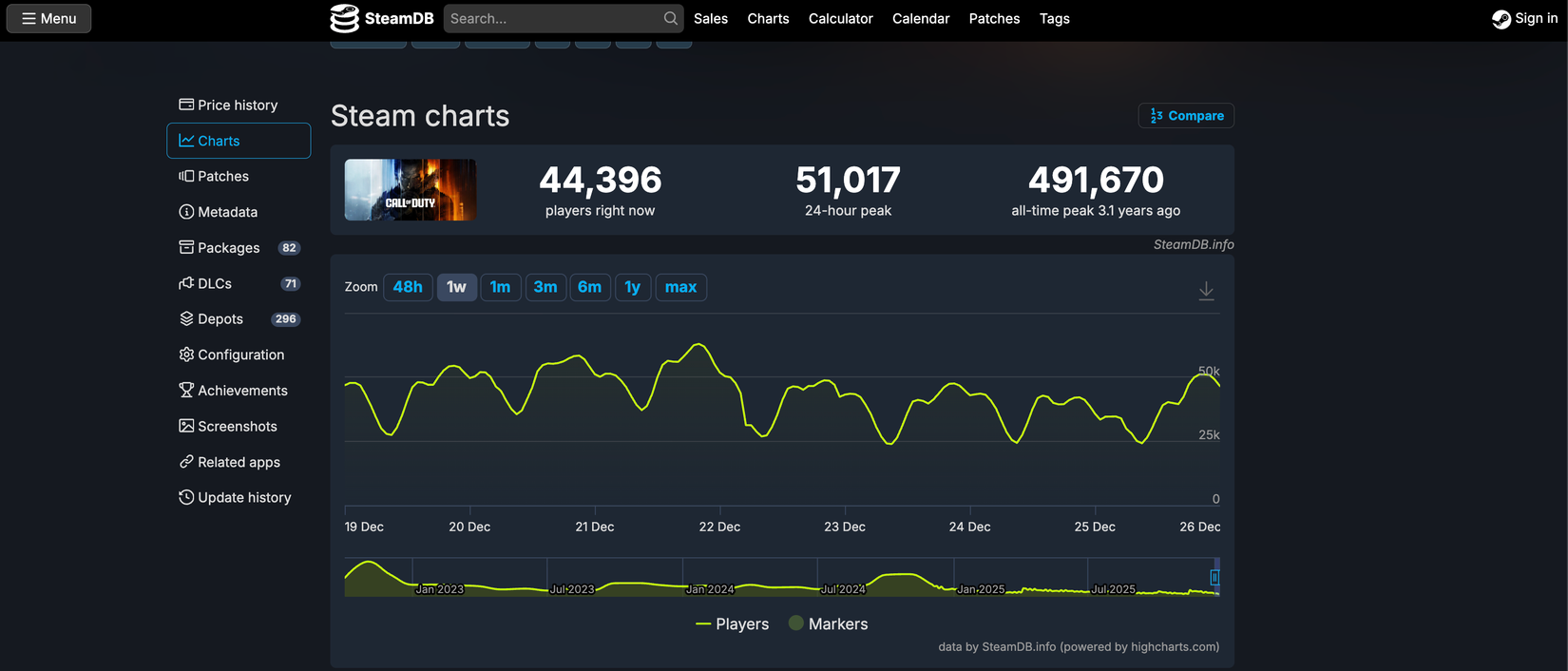This screenshot has height=671, width=1568.
Task: Open Patches in the top navigation
Action: [x=994, y=18]
